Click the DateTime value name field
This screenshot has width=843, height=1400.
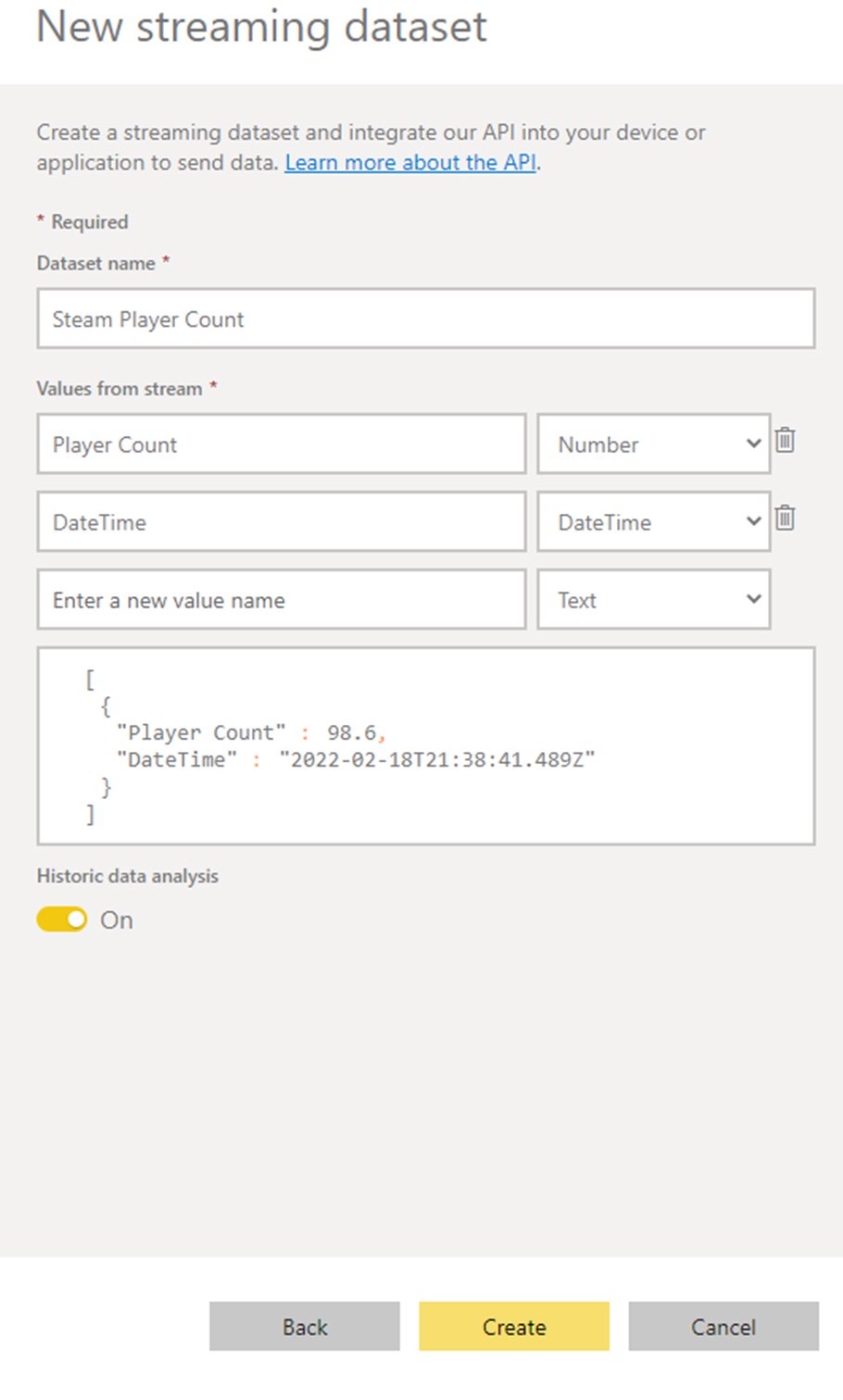tap(281, 522)
